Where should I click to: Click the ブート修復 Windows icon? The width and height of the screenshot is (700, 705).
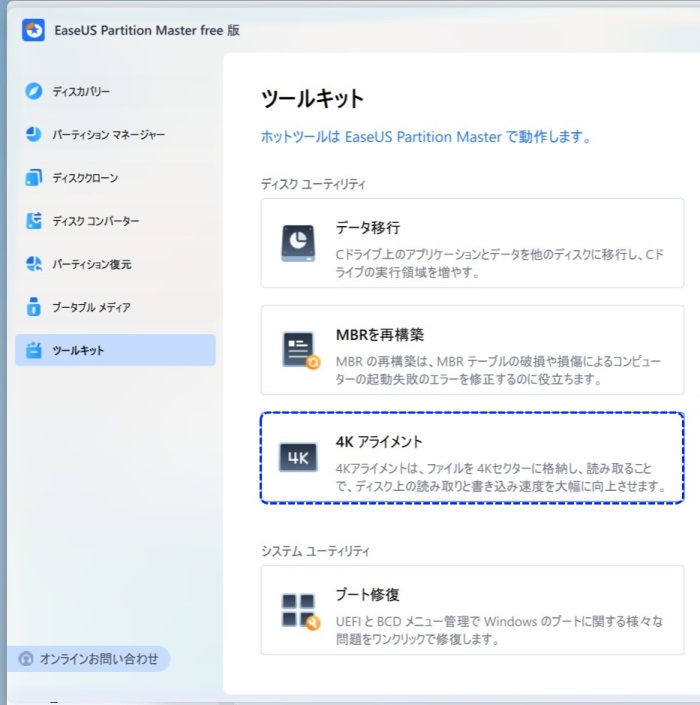301,611
